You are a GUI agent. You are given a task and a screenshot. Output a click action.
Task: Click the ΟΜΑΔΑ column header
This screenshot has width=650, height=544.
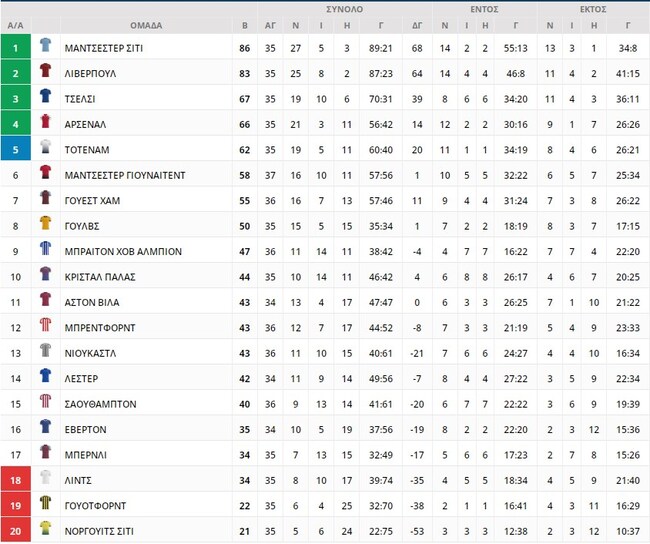click(x=146, y=26)
